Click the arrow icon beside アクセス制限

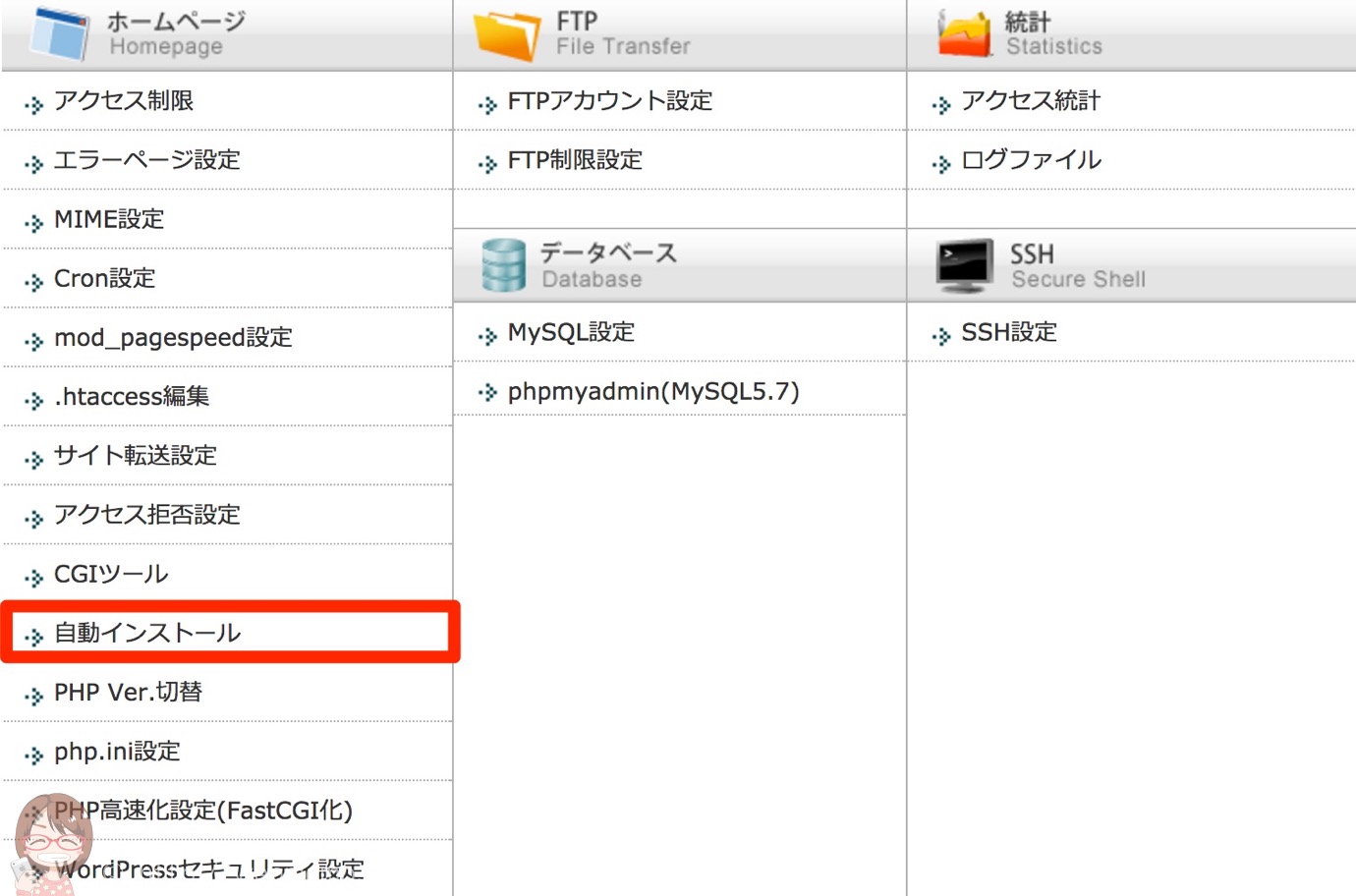coord(34,104)
